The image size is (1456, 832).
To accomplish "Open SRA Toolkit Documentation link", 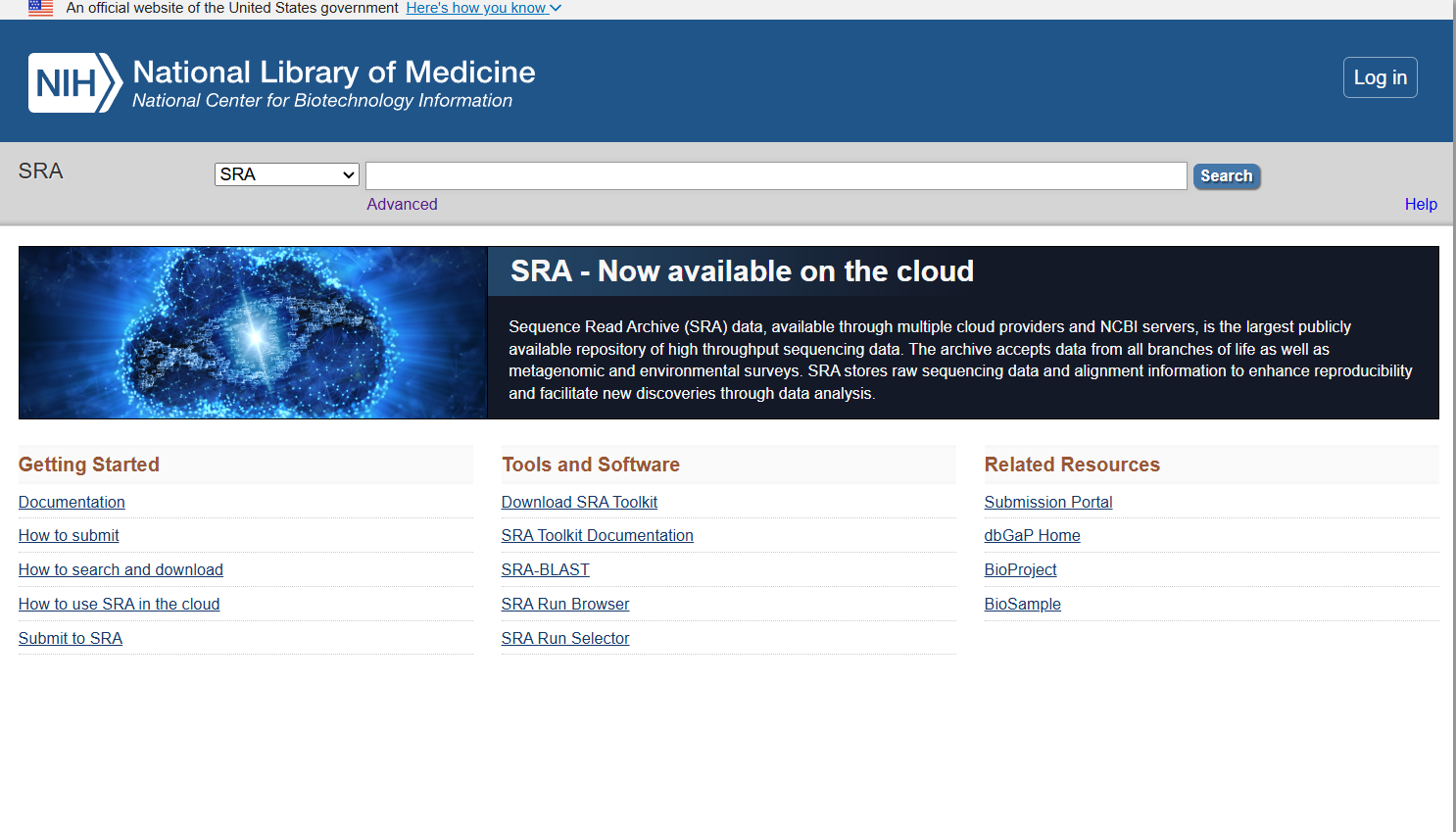I will click(597, 535).
